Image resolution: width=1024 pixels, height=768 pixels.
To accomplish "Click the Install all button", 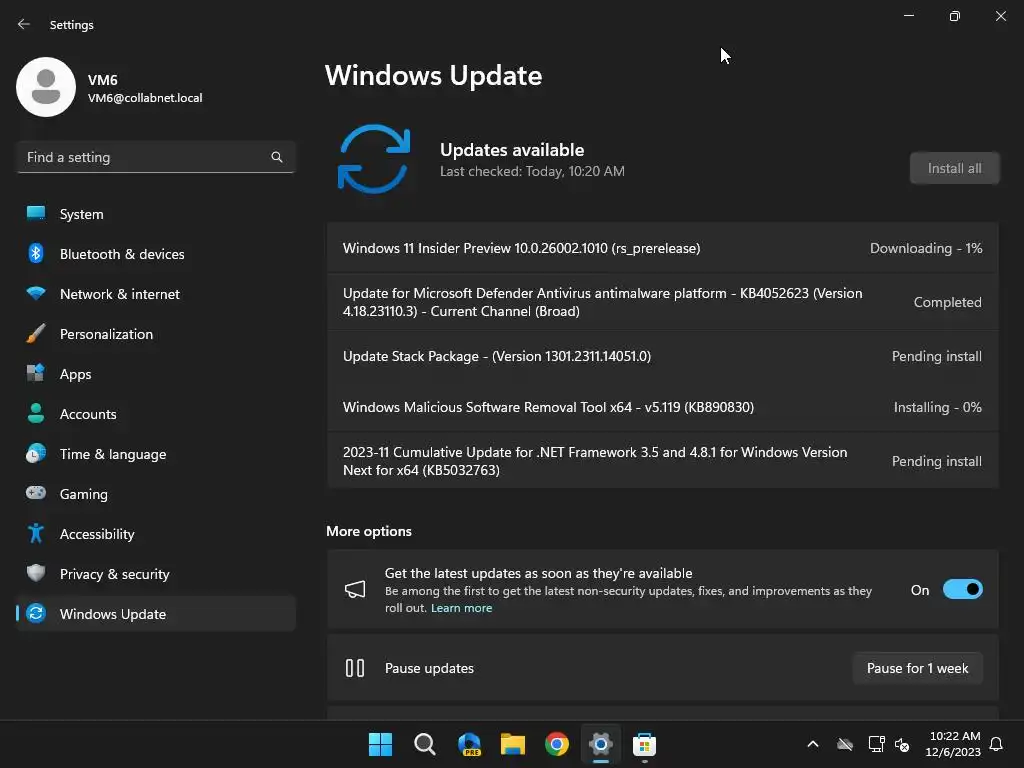I will tap(954, 168).
